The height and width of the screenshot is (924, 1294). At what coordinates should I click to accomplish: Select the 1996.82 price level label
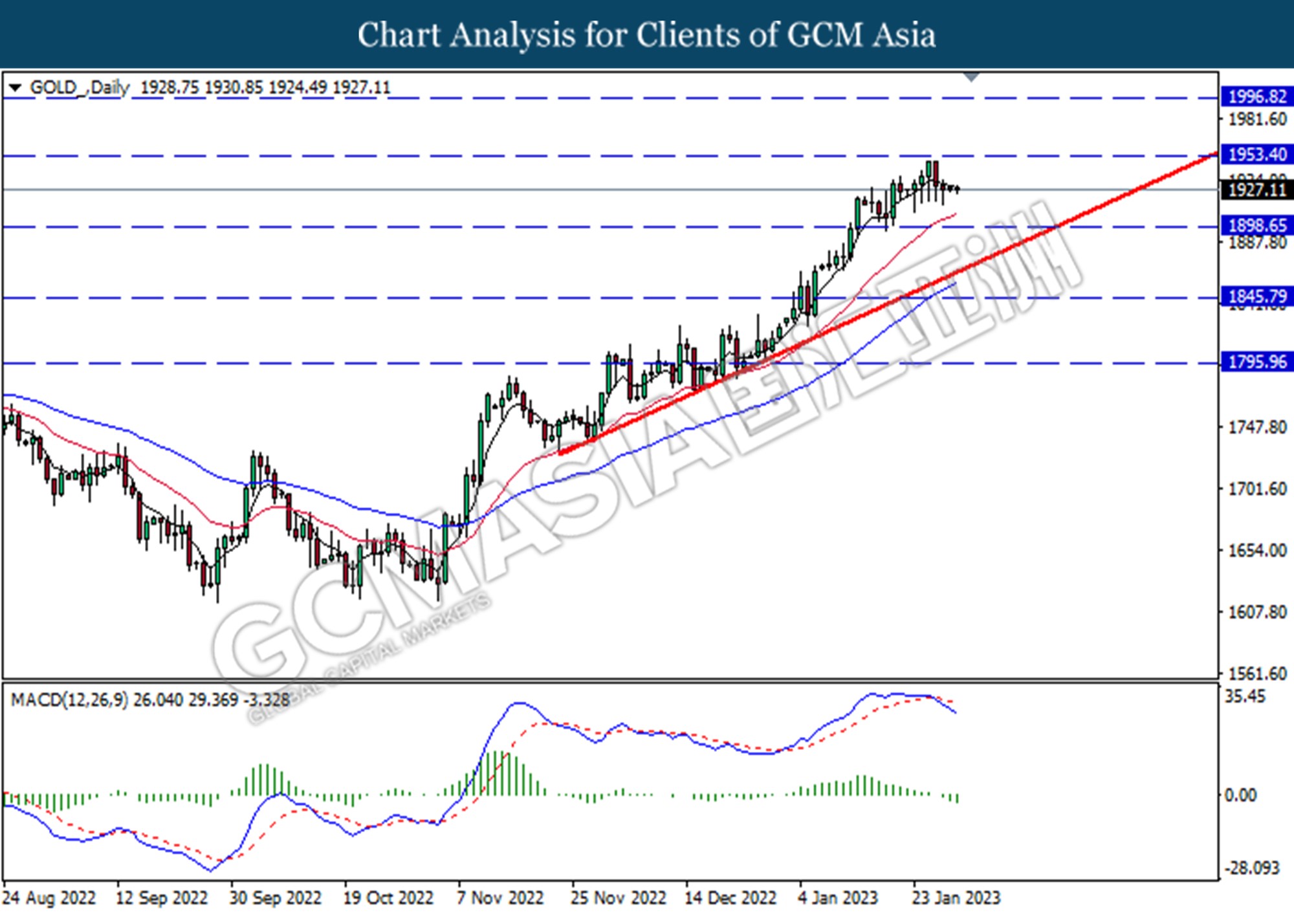pos(1257,97)
